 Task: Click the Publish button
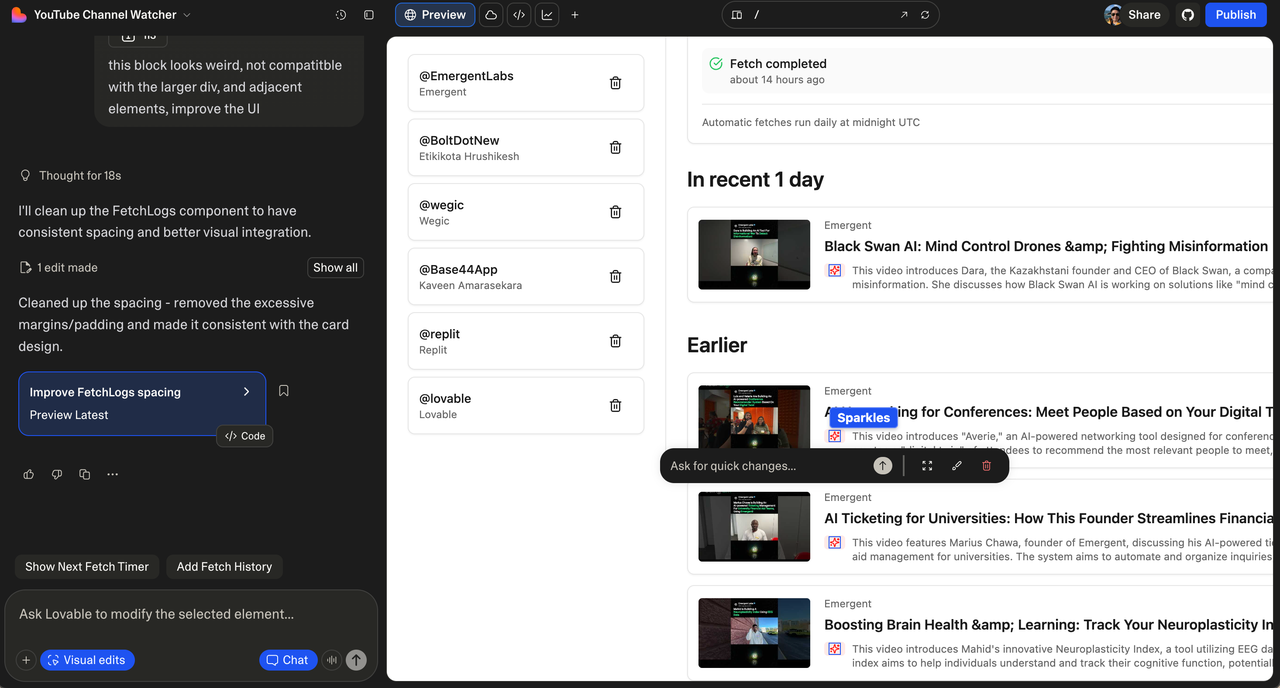(1236, 15)
